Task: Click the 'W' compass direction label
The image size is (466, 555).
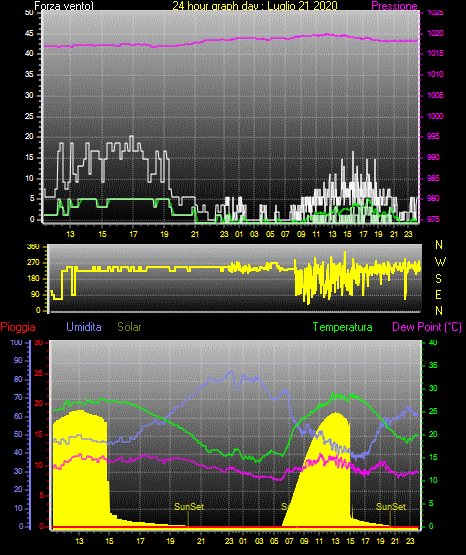Action: pos(440,262)
